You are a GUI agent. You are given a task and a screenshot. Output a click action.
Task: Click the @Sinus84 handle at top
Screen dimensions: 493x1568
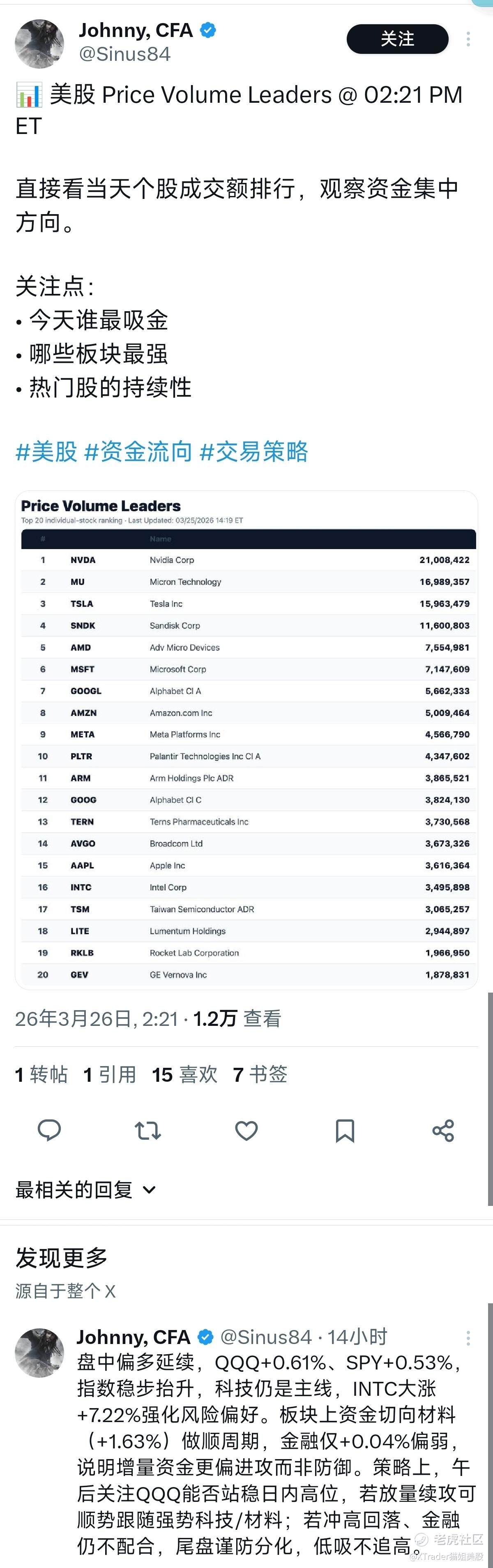125,54
